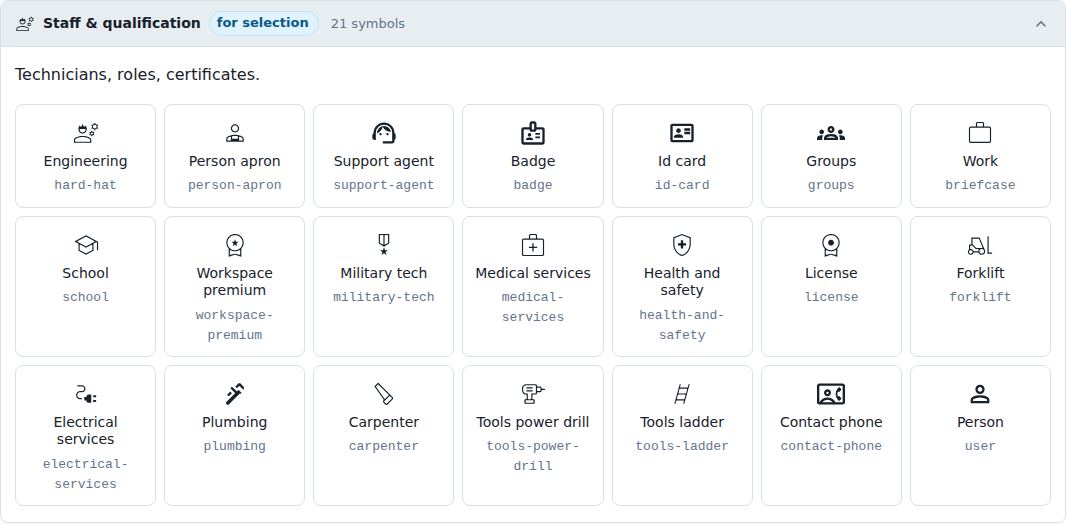Choose the Person user icon
The height and width of the screenshot is (524, 1066).
pos(980,394)
